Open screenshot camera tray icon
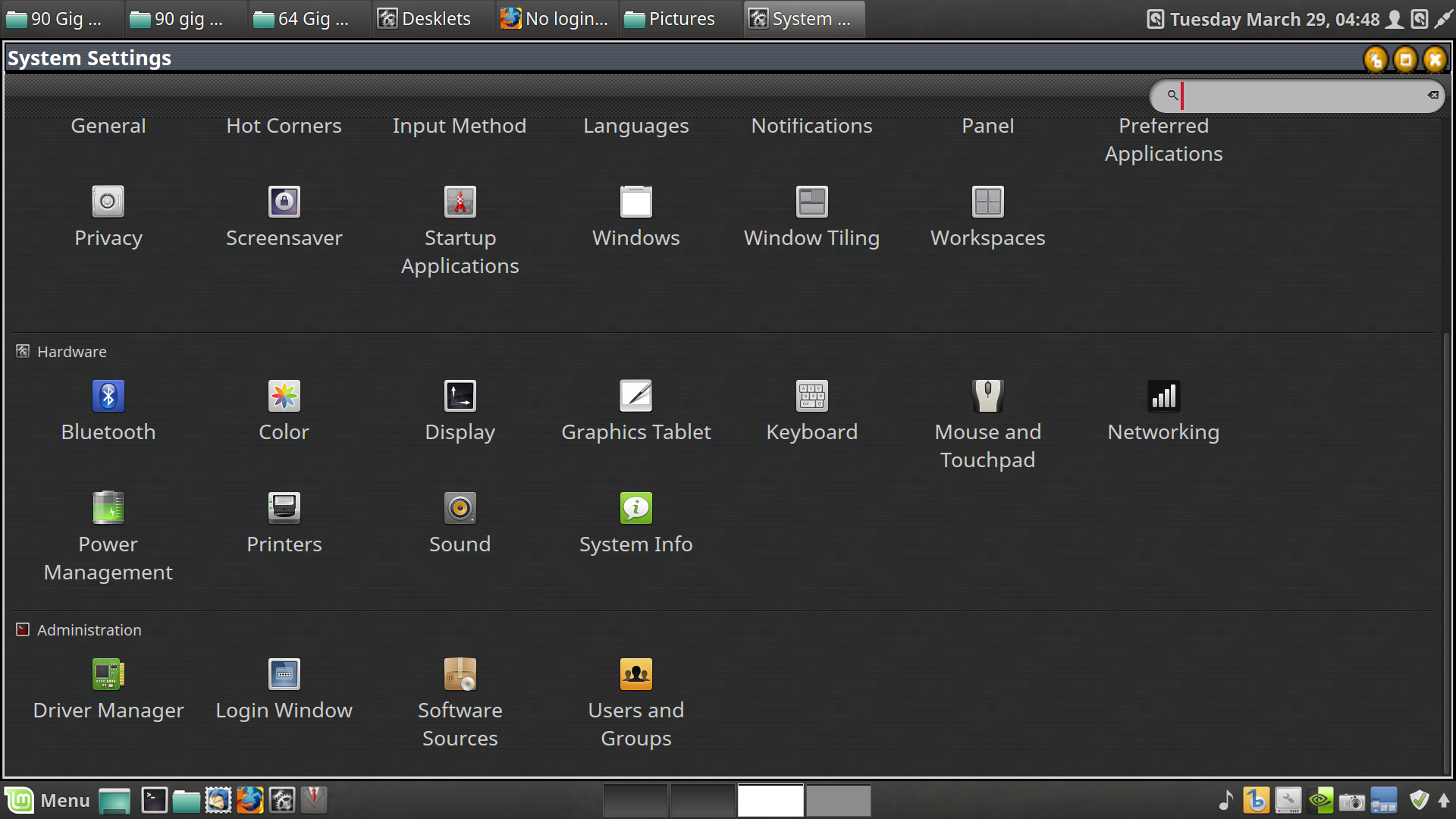Viewport: 1456px width, 819px height. [1351, 801]
